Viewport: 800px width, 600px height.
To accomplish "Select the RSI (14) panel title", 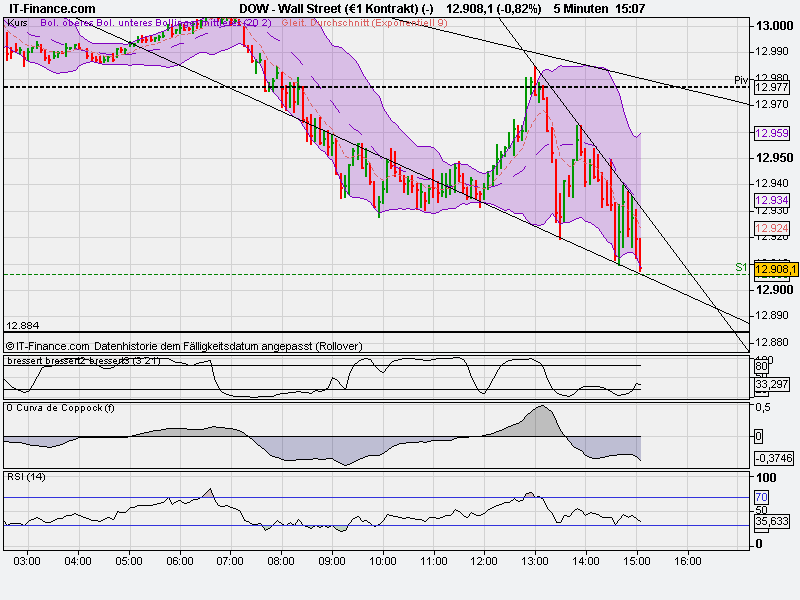I will [x=26, y=477].
